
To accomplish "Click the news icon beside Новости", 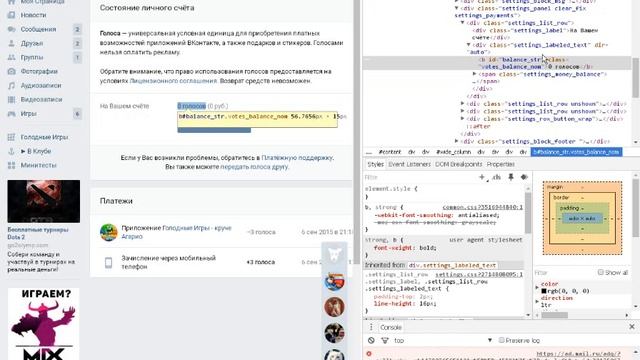I will point(11,15).
